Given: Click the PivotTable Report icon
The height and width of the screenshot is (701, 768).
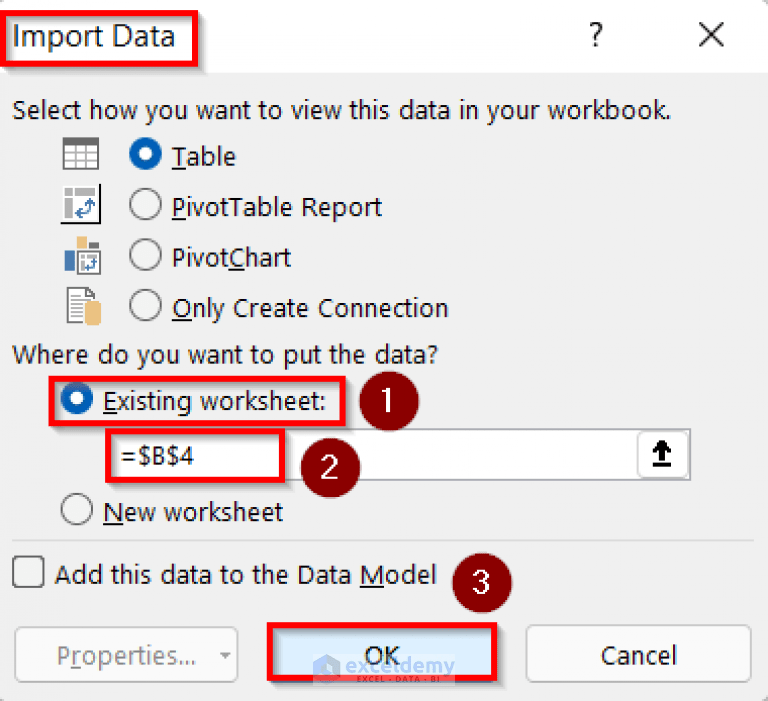Looking at the screenshot, I should tap(81, 204).
